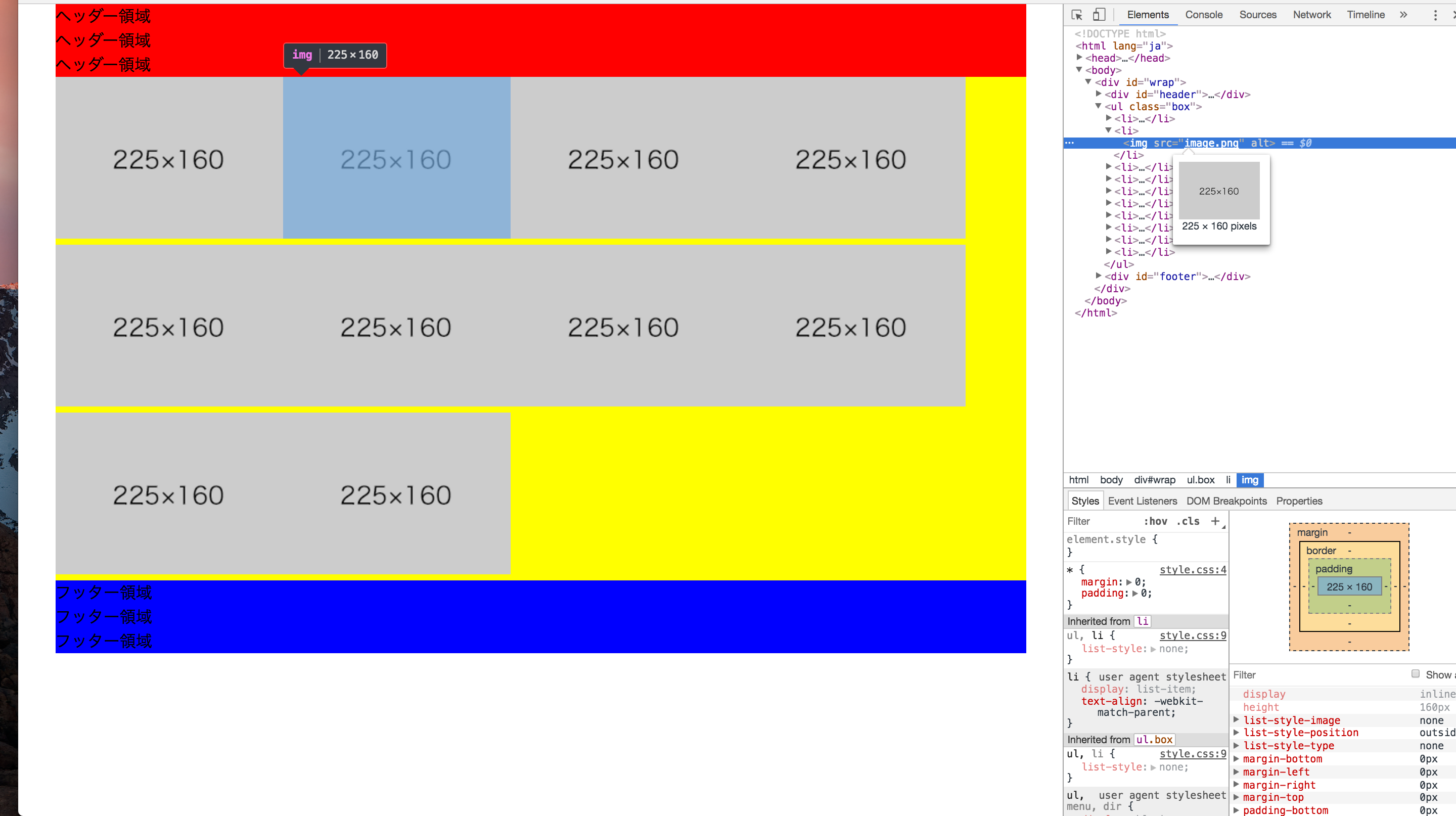
Task: Expand the div#footer node
Action: pyautogui.click(x=1094, y=276)
